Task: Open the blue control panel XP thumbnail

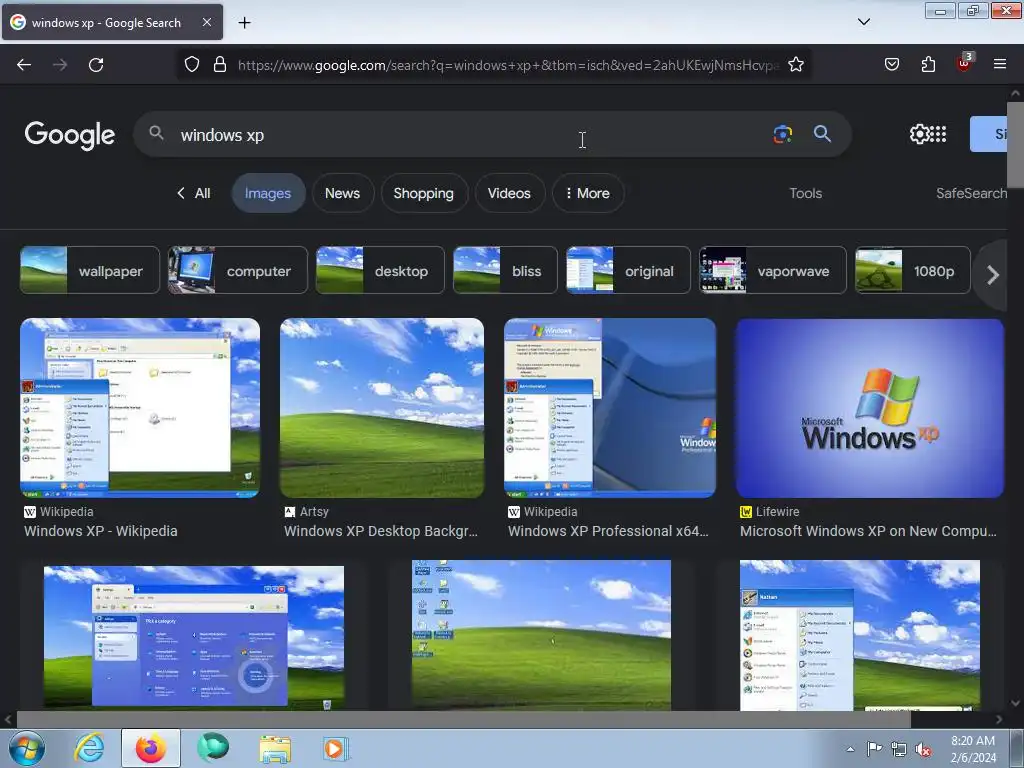Action: pos(194,636)
